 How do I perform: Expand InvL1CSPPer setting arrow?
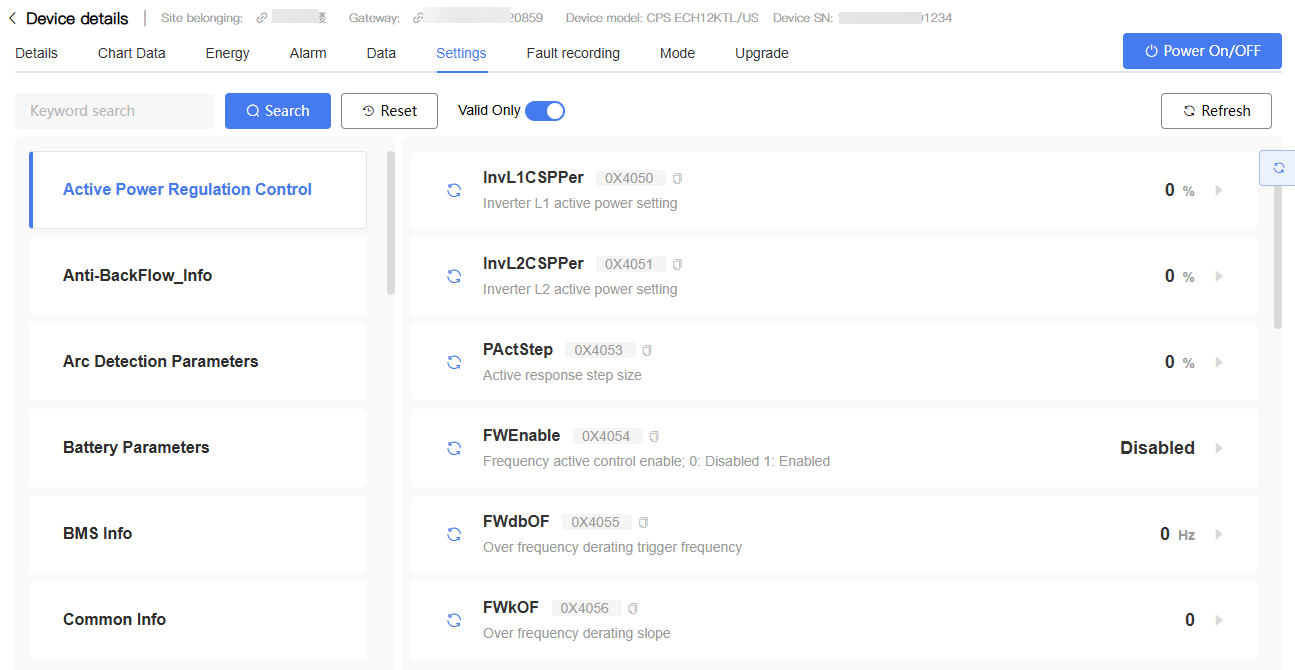pos(1219,190)
